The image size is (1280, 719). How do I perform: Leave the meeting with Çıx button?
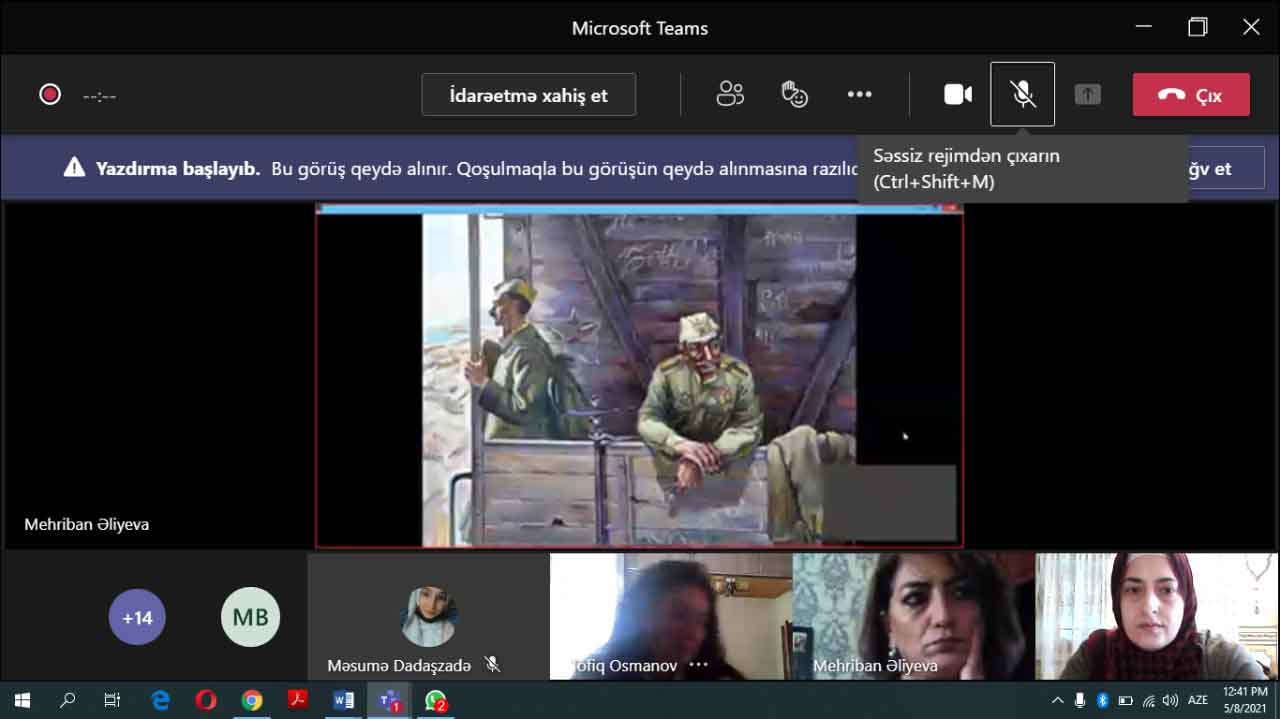1191,95
